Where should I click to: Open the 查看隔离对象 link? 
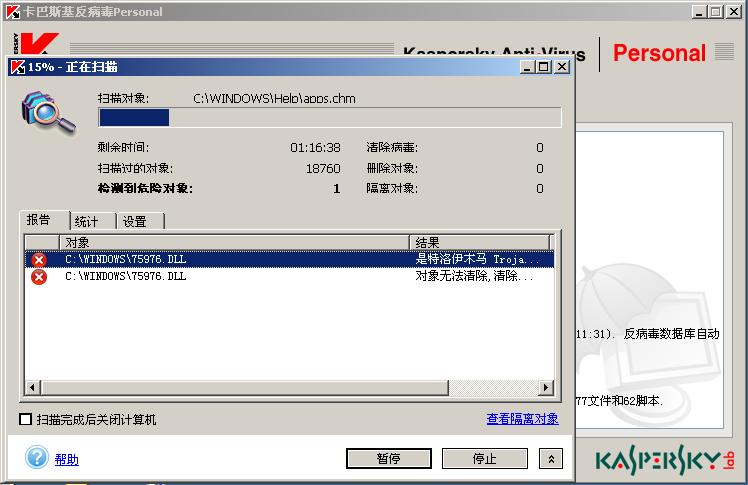coord(522,419)
